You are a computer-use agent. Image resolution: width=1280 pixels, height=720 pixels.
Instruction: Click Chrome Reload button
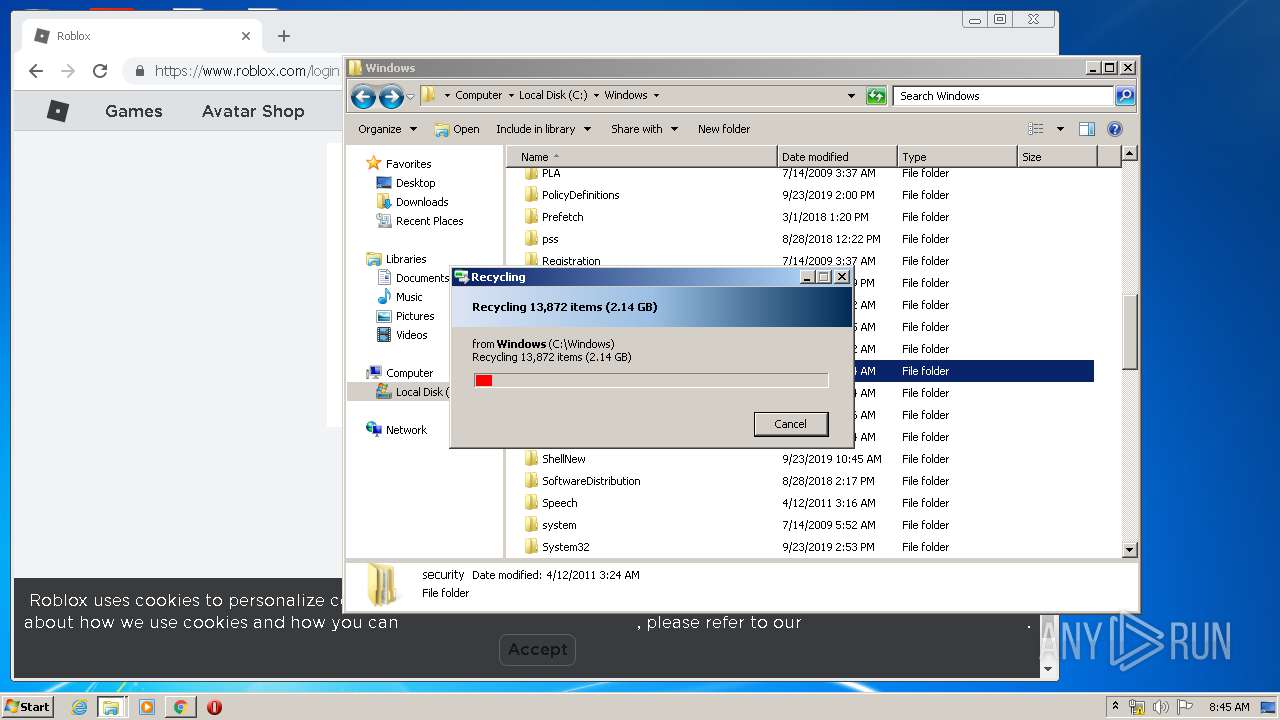pyautogui.click(x=100, y=71)
